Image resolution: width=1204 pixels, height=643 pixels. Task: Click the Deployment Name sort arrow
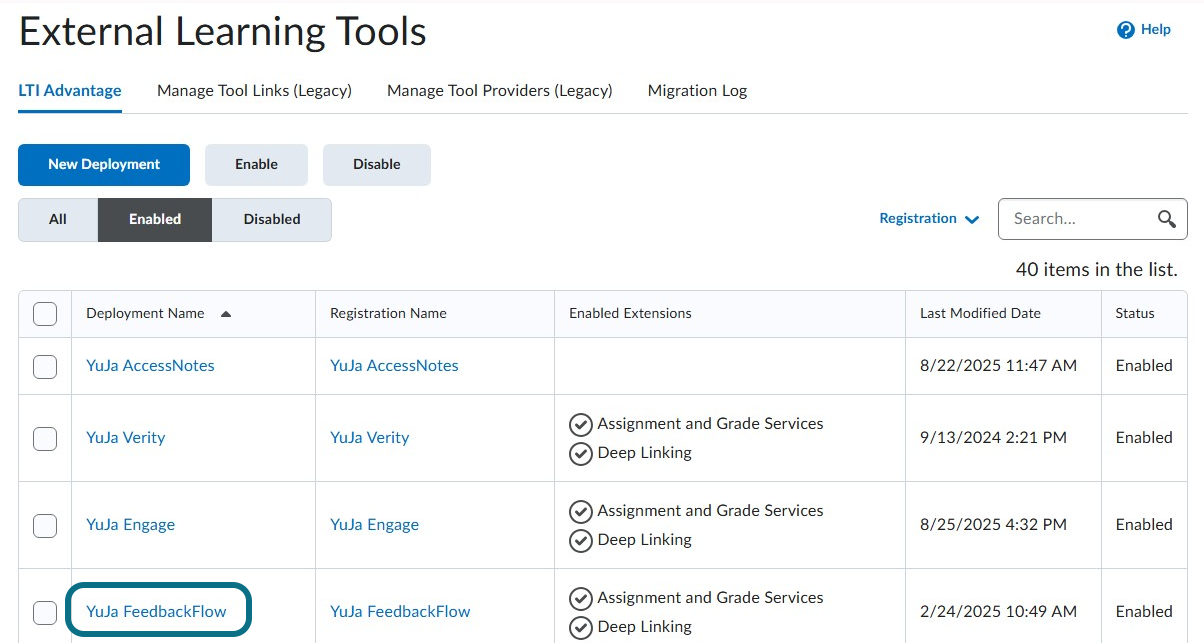(x=226, y=314)
